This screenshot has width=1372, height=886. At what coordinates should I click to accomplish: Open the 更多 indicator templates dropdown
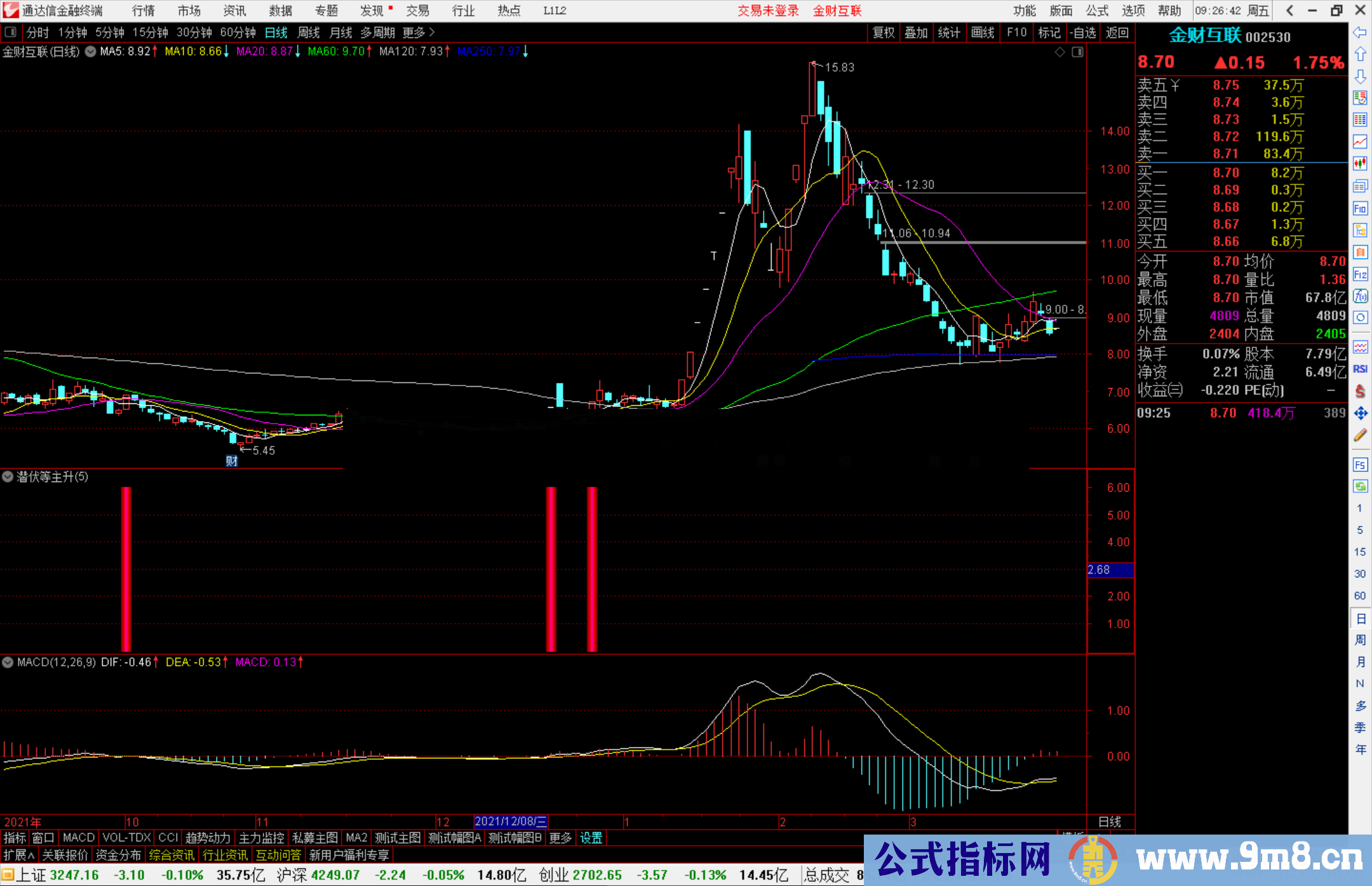[x=560, y=838]
